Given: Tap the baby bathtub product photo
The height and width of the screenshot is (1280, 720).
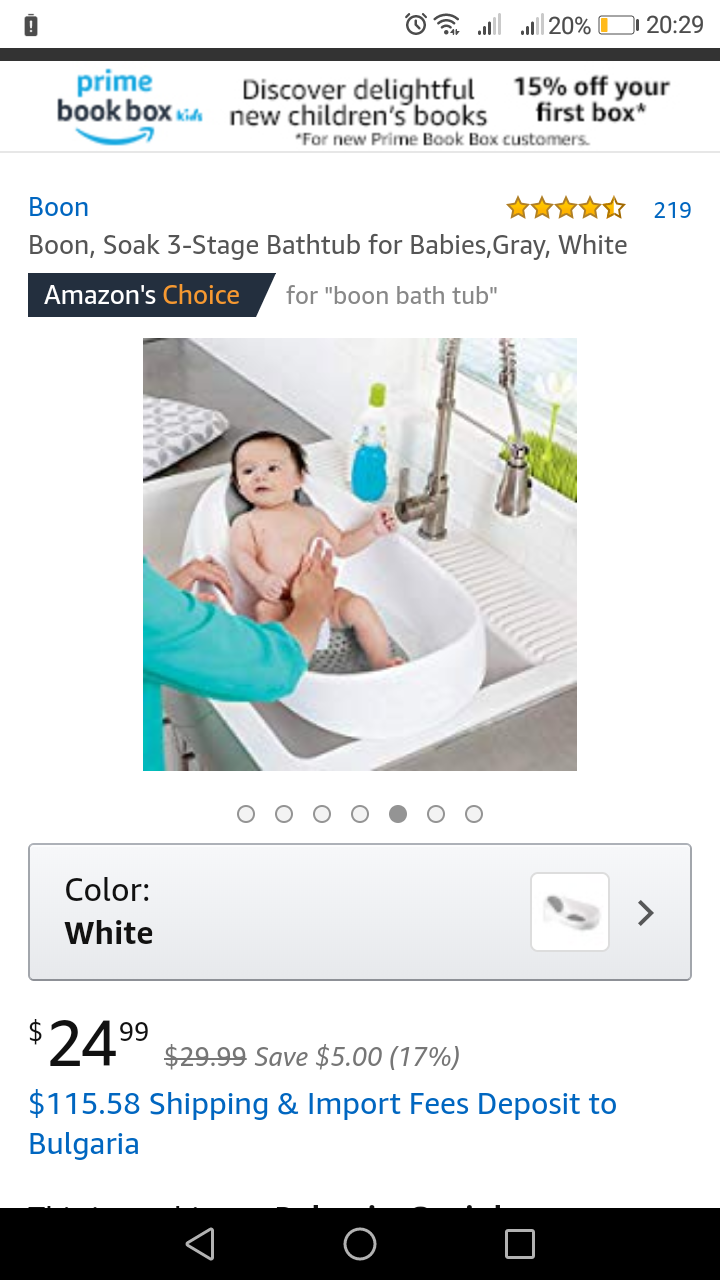Looking at the screenshot, I should 360,554.
